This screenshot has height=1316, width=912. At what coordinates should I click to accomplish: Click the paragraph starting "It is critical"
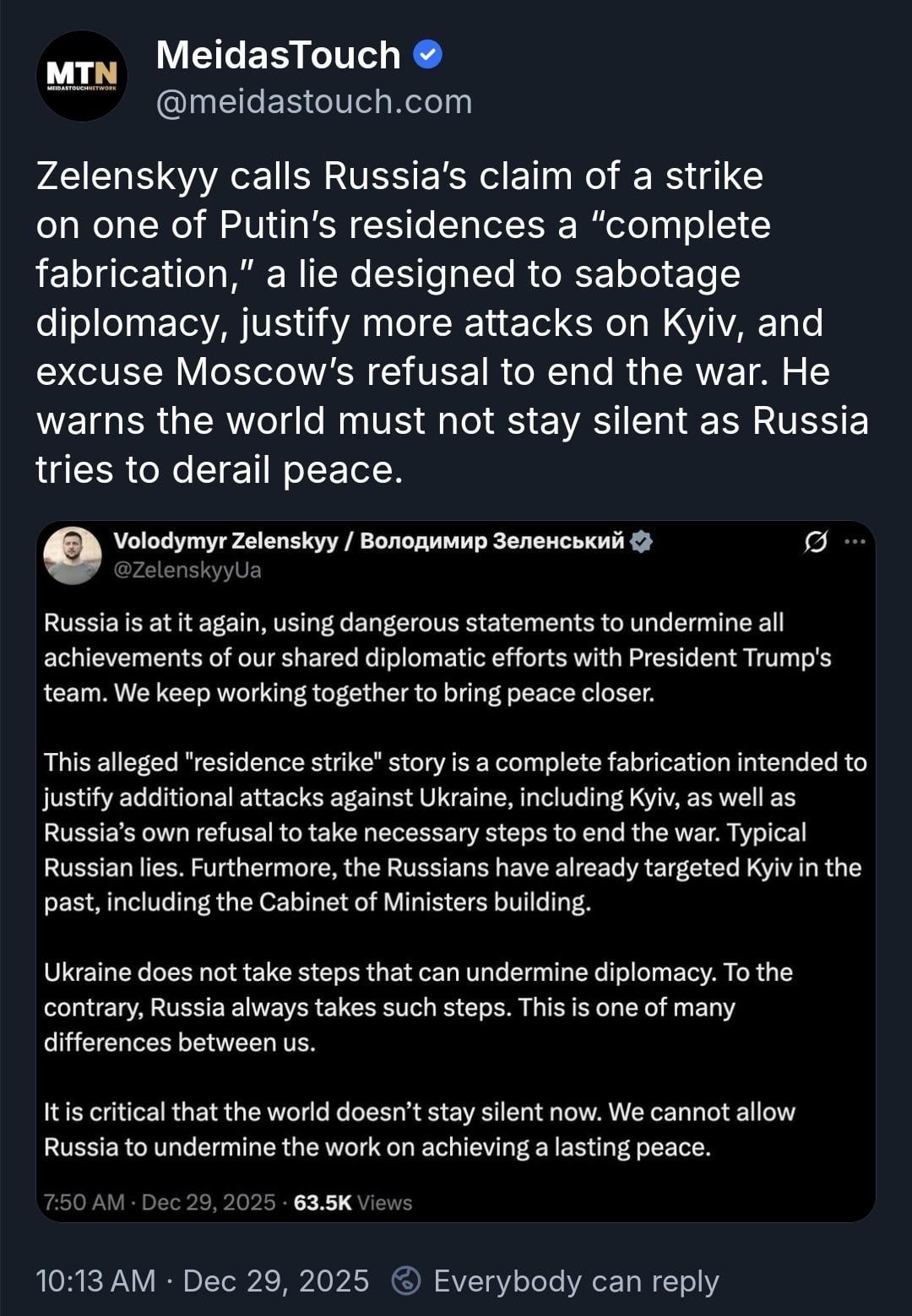[x=420, y=1129]
